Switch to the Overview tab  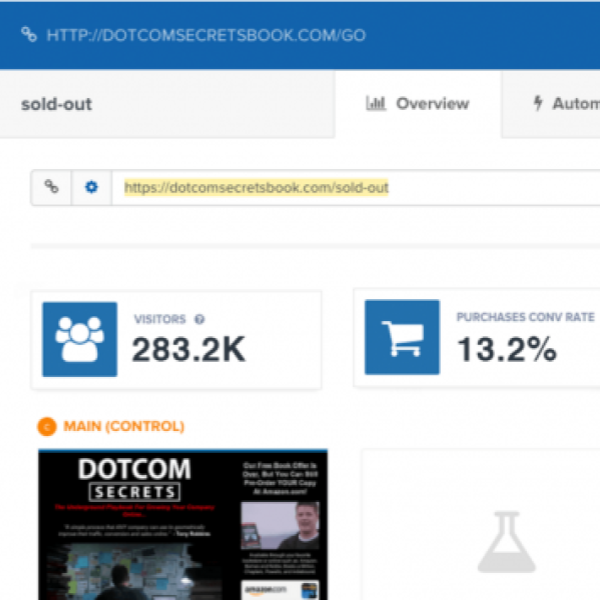click(x=418, y=104)
